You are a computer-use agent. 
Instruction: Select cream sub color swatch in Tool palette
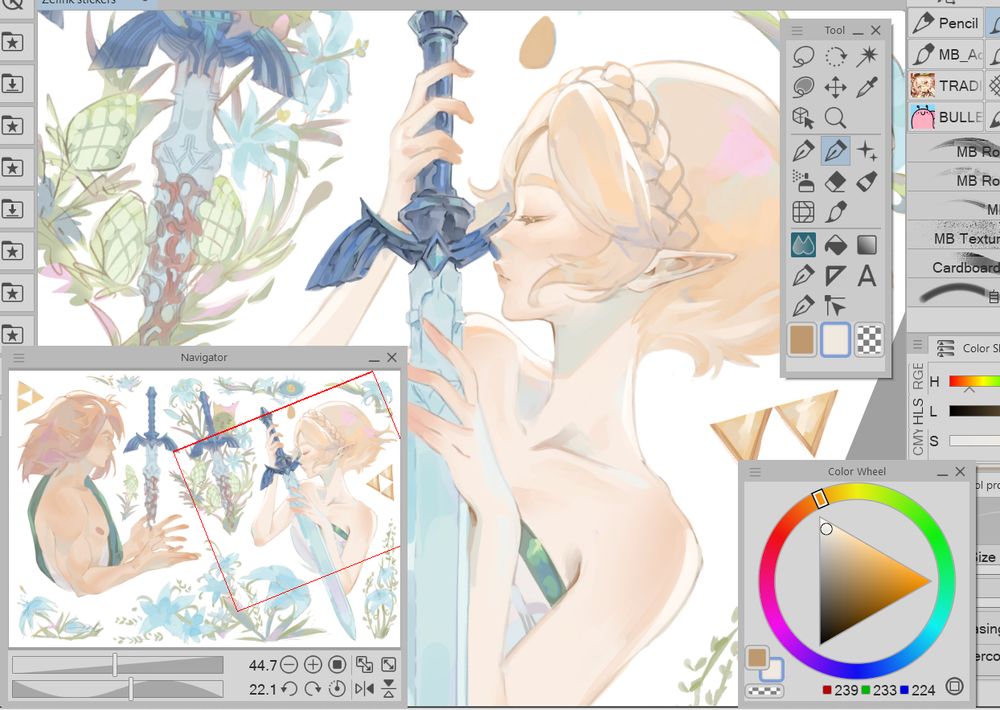835,339
